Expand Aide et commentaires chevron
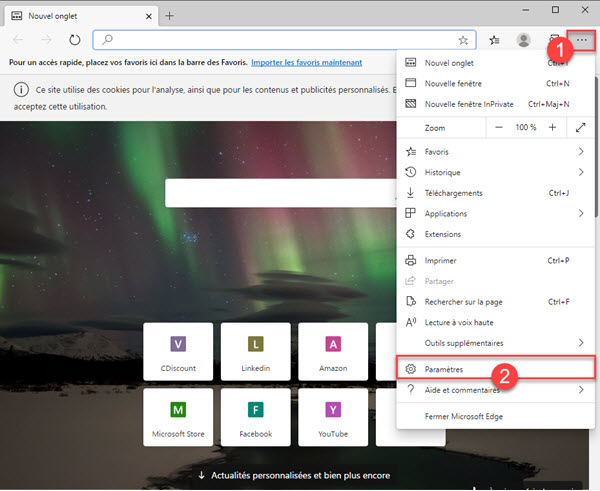This screenshot has height=491, width=600. click(x=581, y=390)
